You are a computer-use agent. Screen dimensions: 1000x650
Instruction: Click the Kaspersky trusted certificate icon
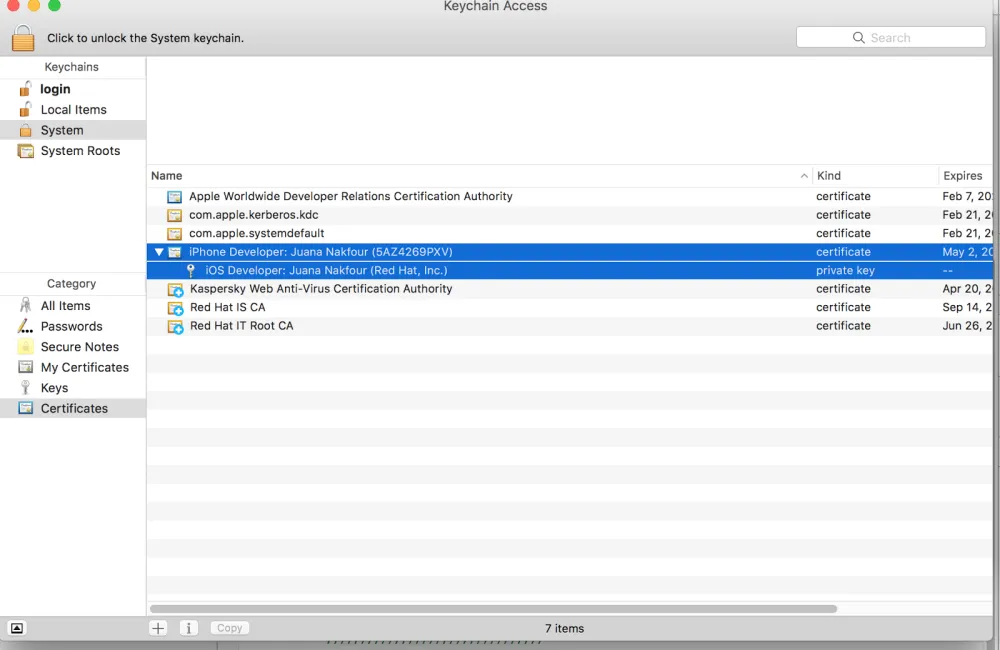coord(175,290)
